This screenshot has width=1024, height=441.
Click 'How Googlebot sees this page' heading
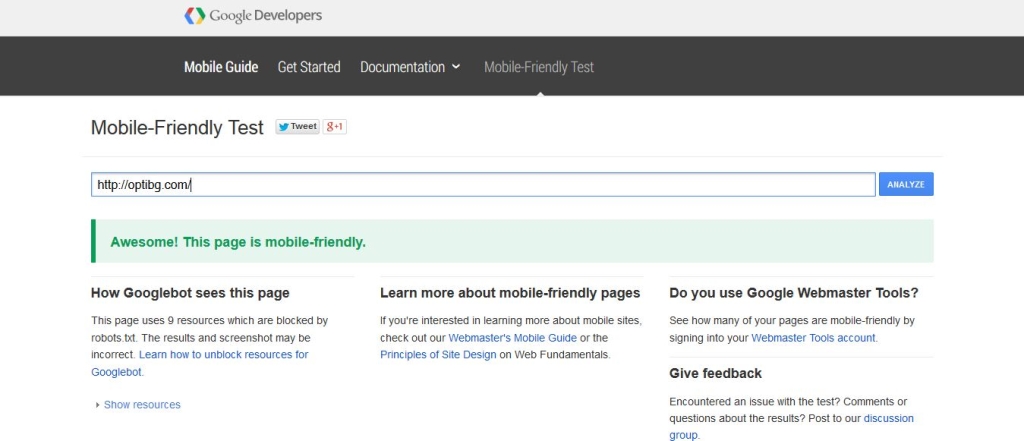[190, 293]
